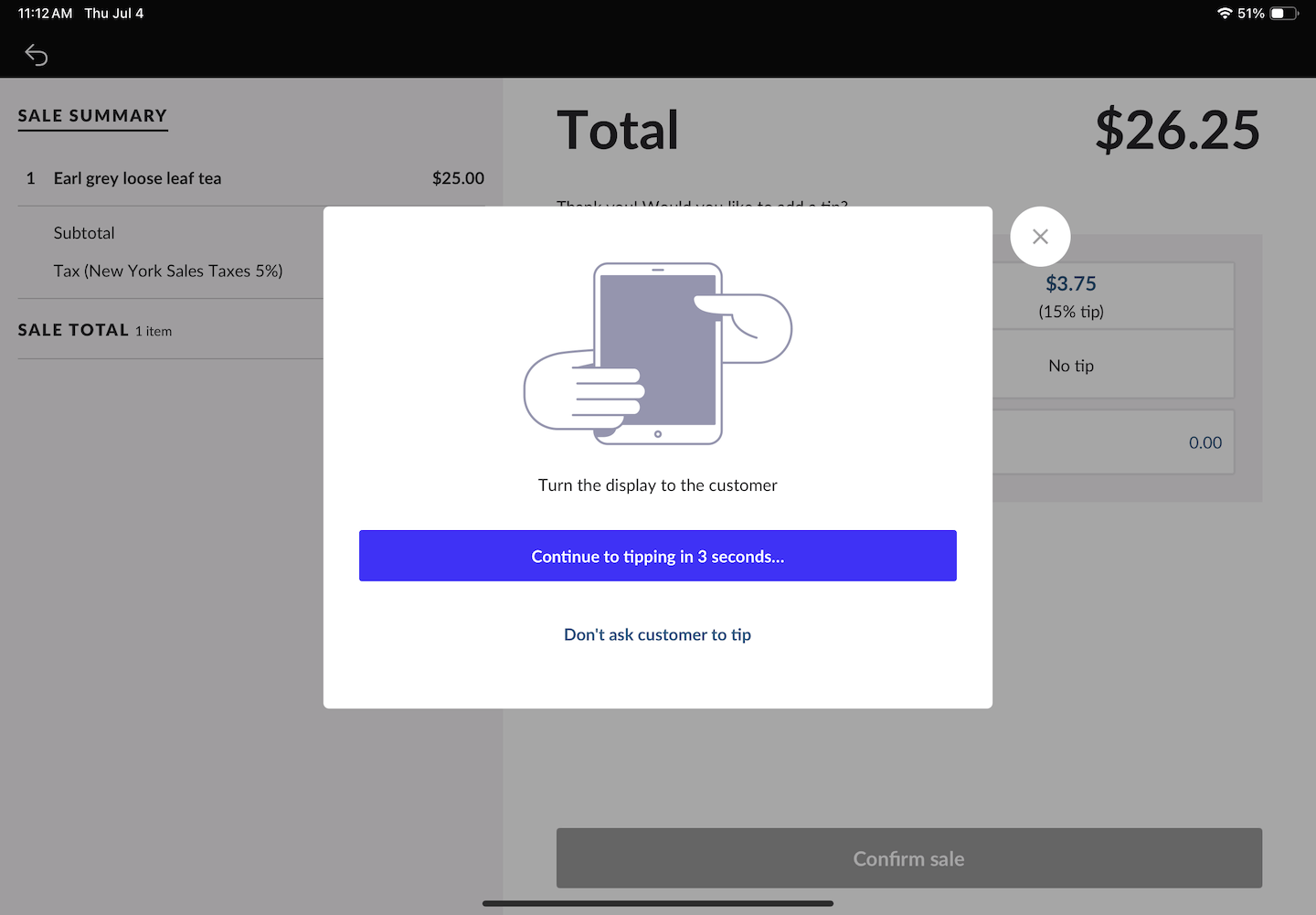Tap the tablet handover illustration
The width and height of the screenshot is (1316, 915).
[657, 354]
